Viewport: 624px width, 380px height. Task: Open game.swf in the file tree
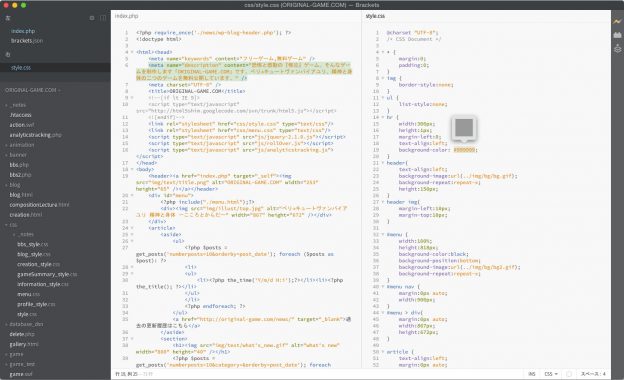pyautogui.click(x=21, y=374)
